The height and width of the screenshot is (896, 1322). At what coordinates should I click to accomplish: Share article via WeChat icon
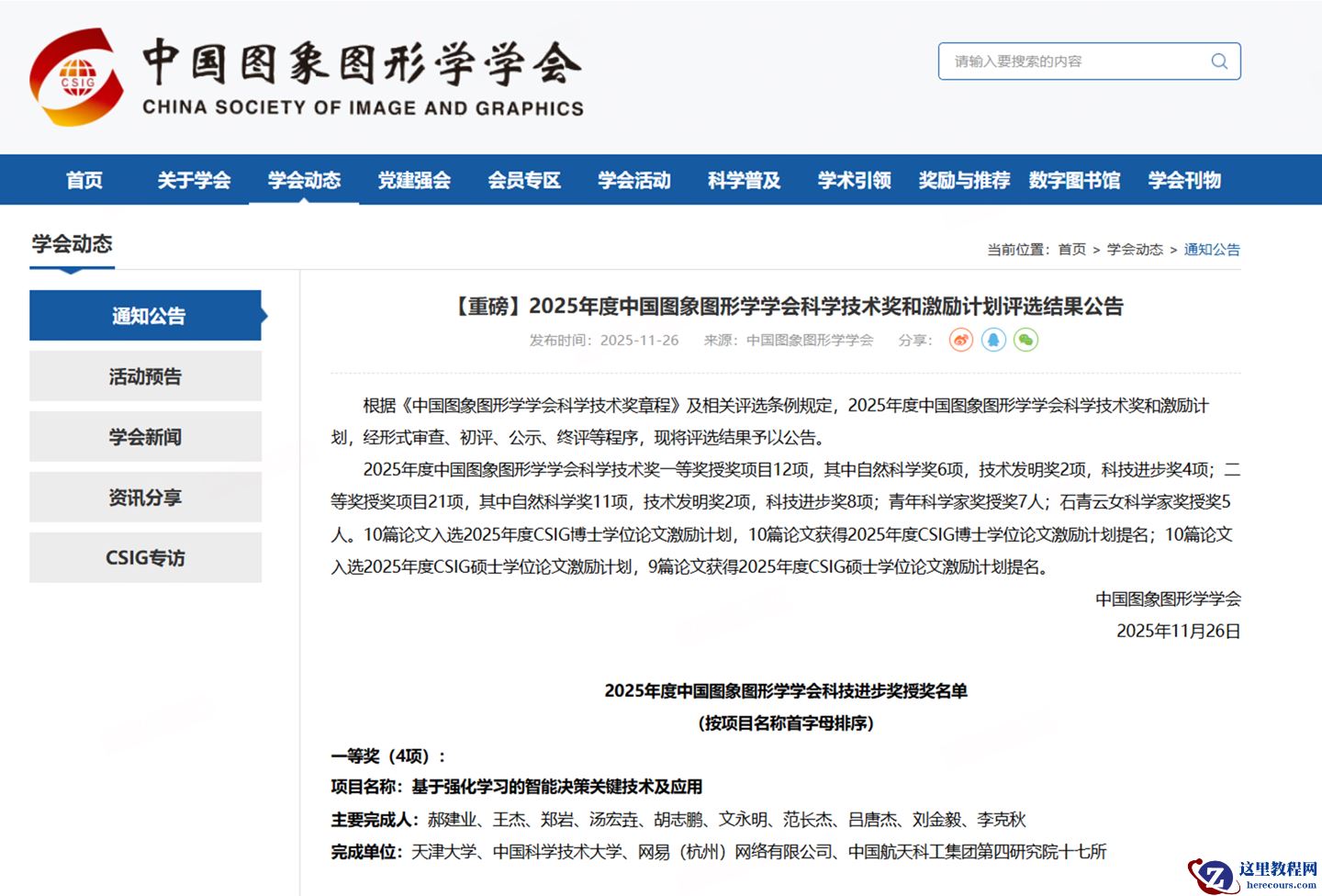(1025, 341)
